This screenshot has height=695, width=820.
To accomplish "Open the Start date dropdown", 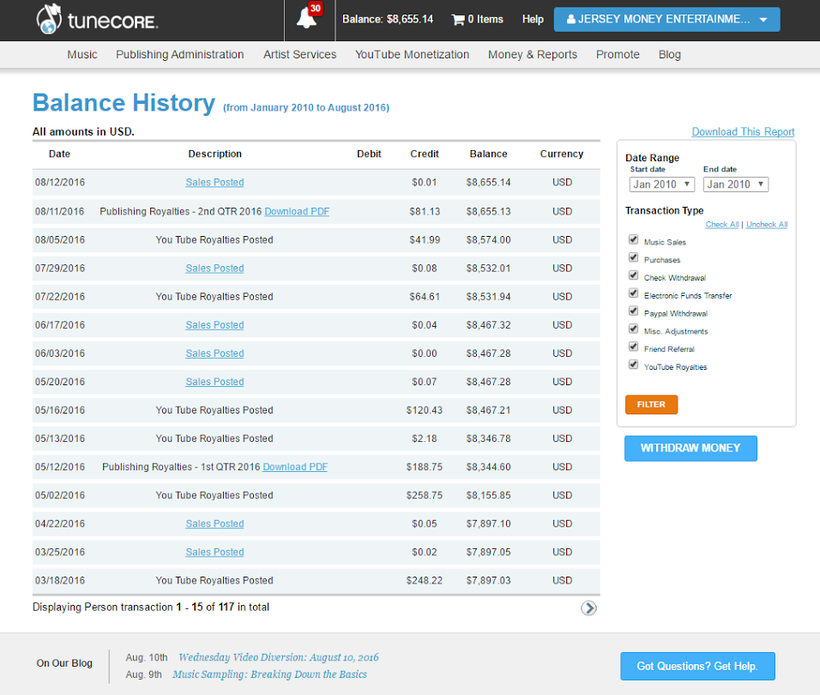I will [x=662, y=185].
